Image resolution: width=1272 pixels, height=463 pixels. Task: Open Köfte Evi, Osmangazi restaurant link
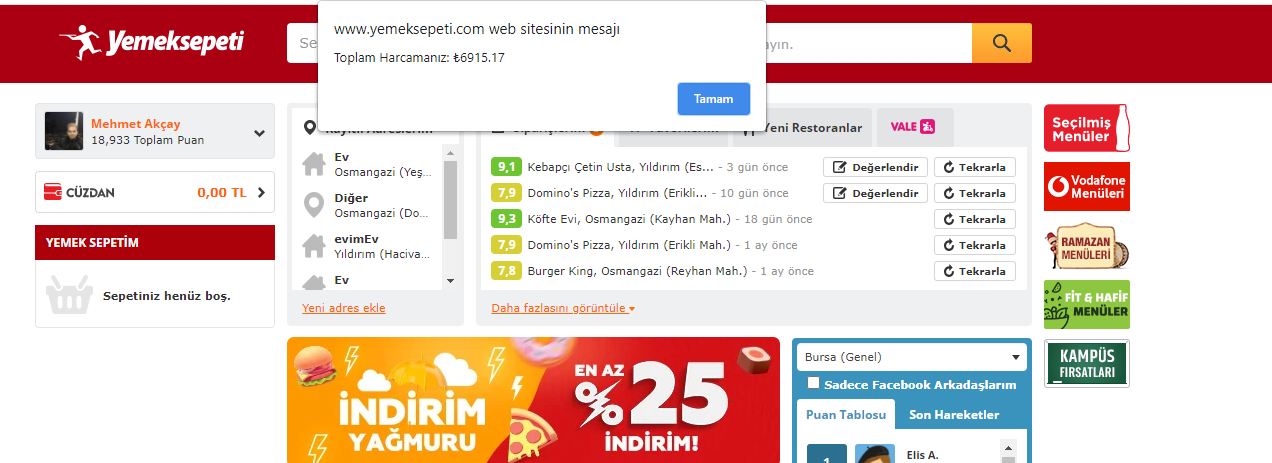click(629, 219)
